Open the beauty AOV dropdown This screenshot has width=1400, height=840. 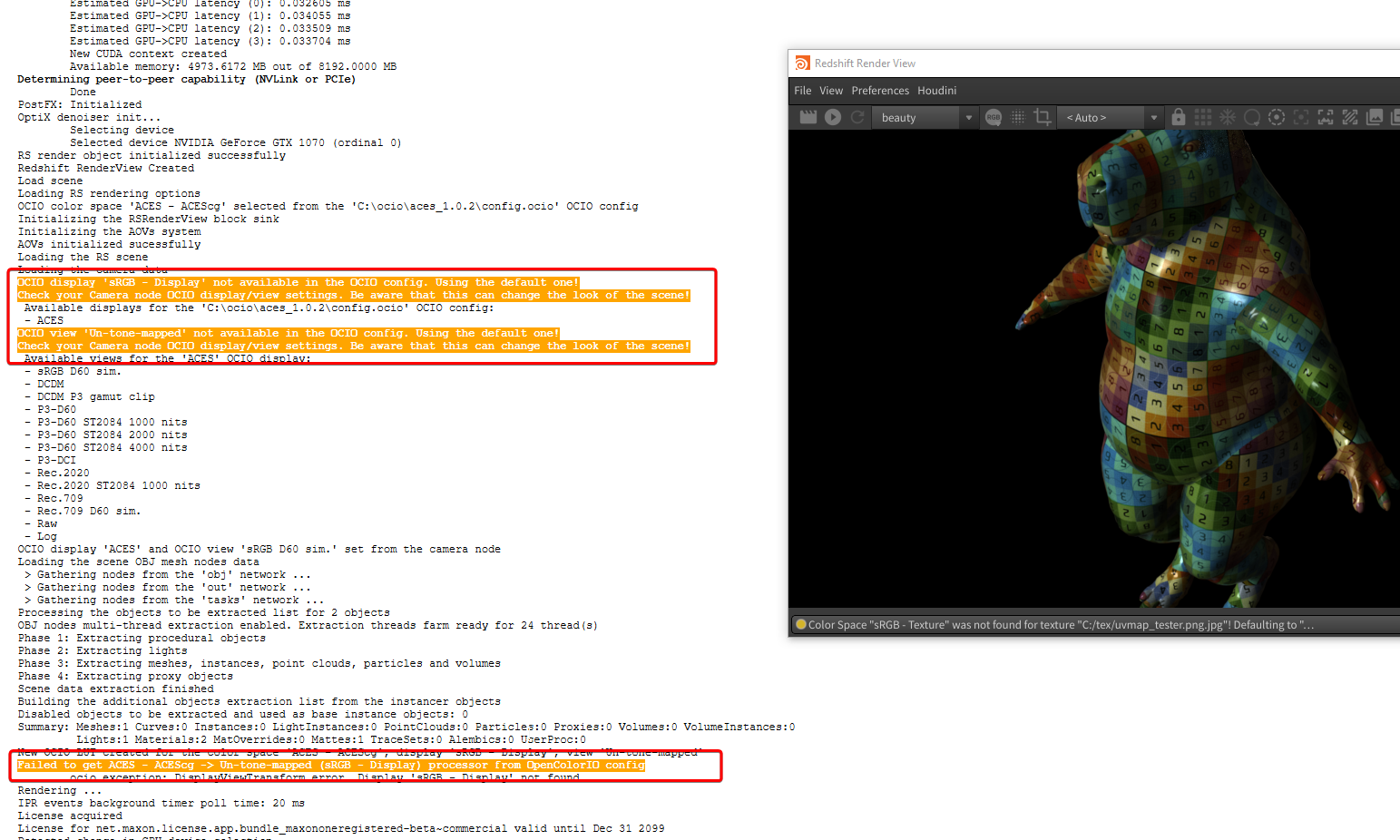[x=925, y=117]
